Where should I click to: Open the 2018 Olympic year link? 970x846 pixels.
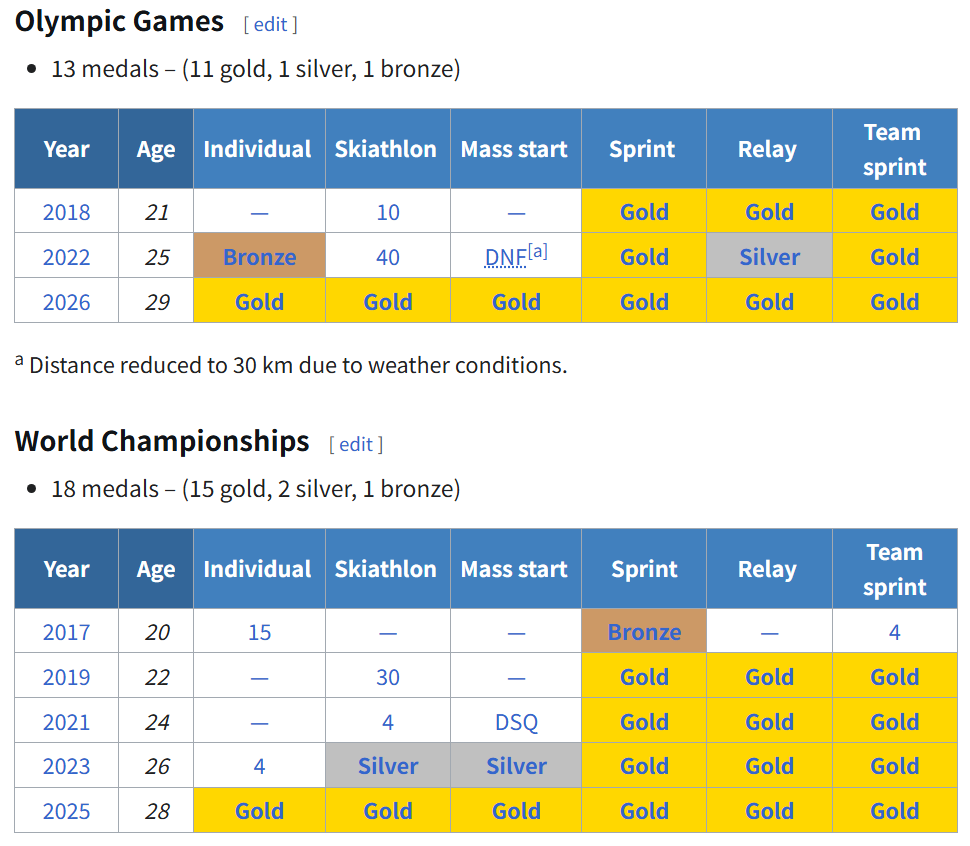point(66,212)
